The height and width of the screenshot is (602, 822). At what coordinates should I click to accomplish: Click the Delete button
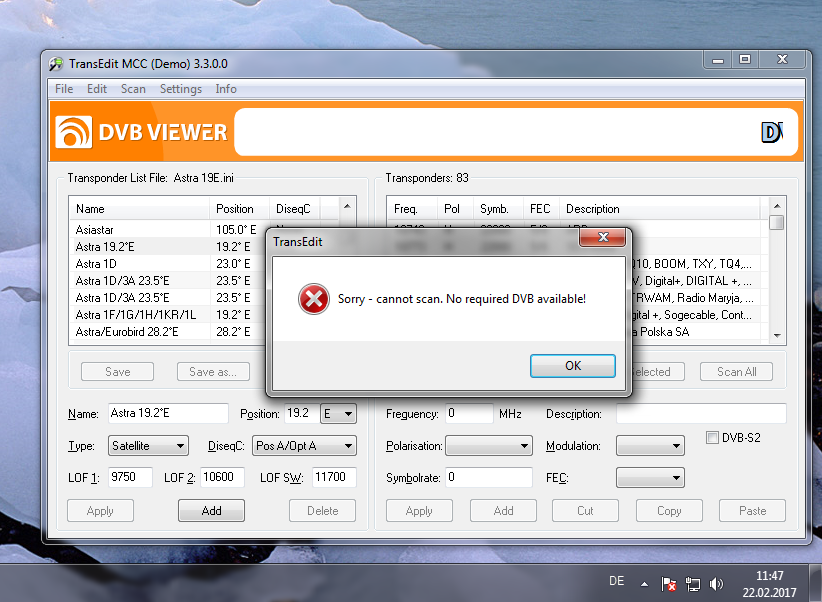[x=322, y=511]
